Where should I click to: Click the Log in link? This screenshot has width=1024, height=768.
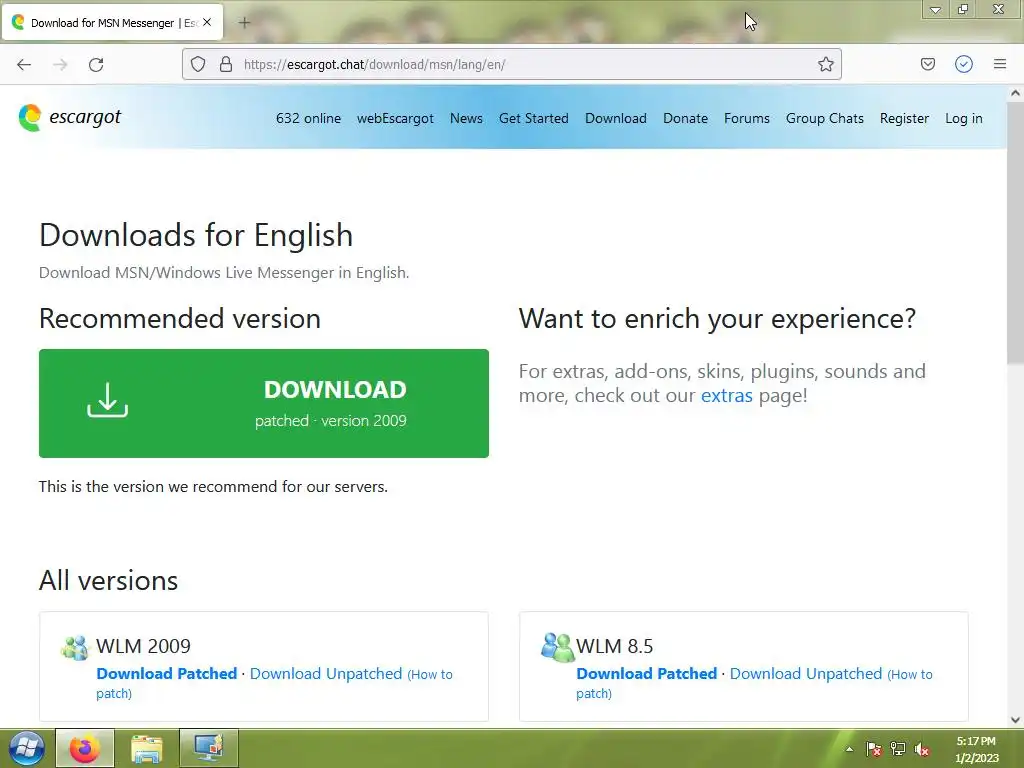tap(963, 118)
